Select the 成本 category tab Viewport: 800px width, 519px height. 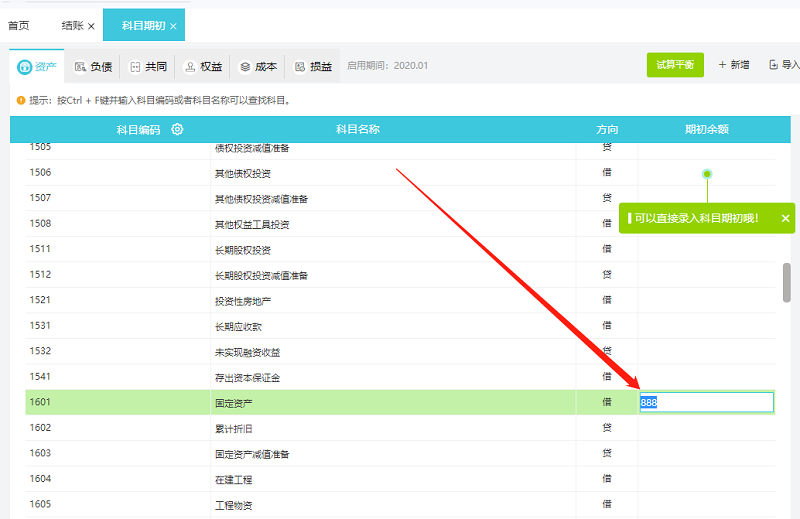coord(257,67)
